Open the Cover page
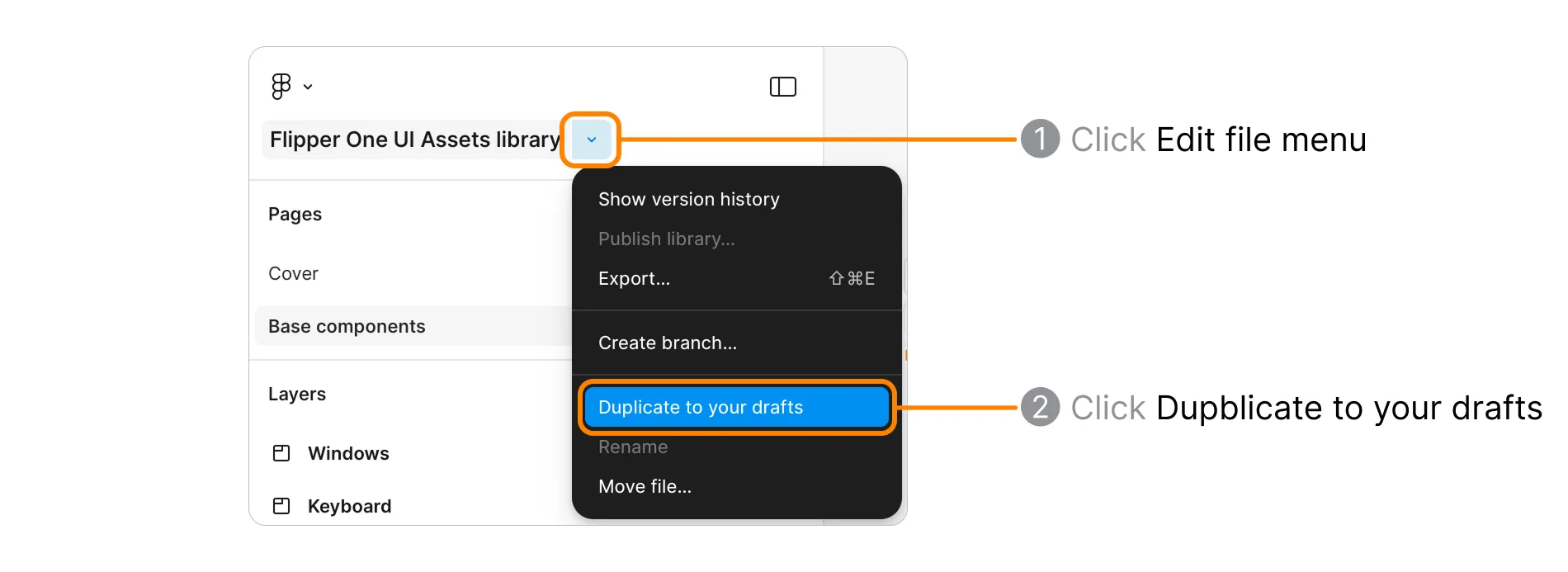Screen dimensions: 1568x572 pos(293,273)
